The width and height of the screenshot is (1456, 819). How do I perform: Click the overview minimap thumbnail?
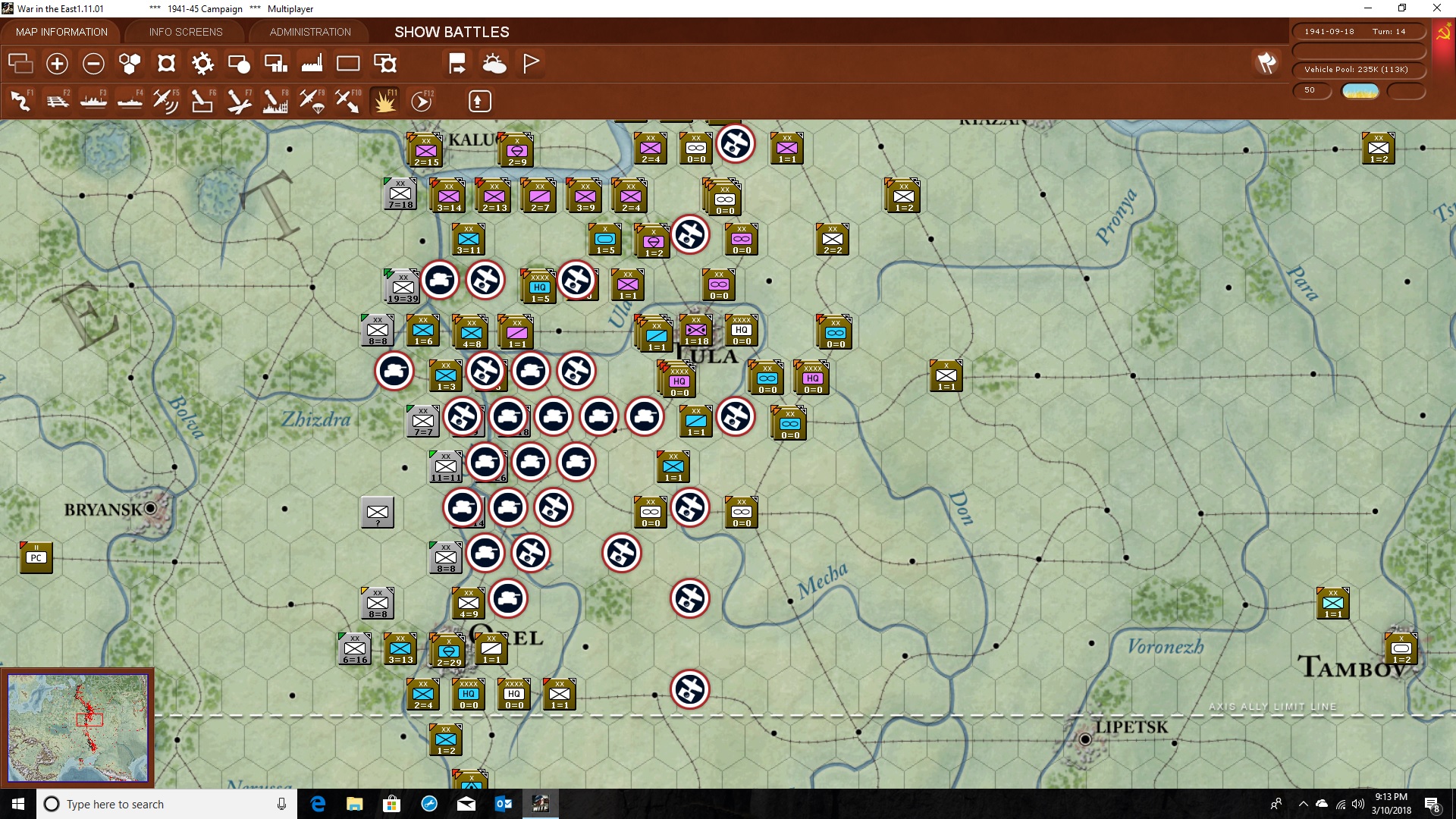coord(78,728)
